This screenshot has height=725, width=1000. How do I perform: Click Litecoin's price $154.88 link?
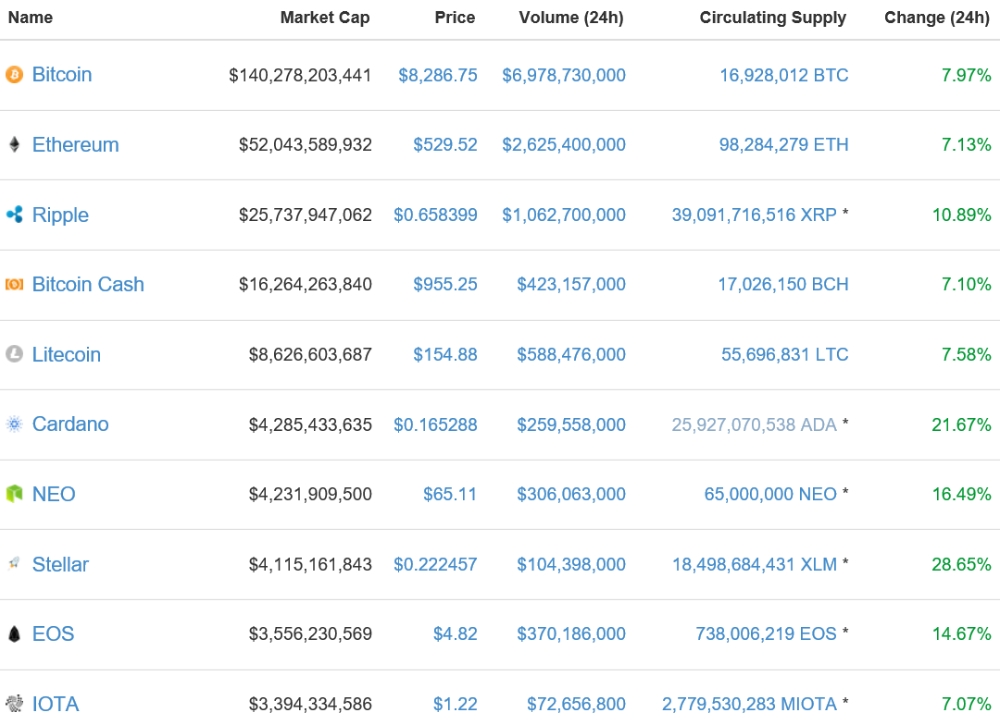pos(445,355)
